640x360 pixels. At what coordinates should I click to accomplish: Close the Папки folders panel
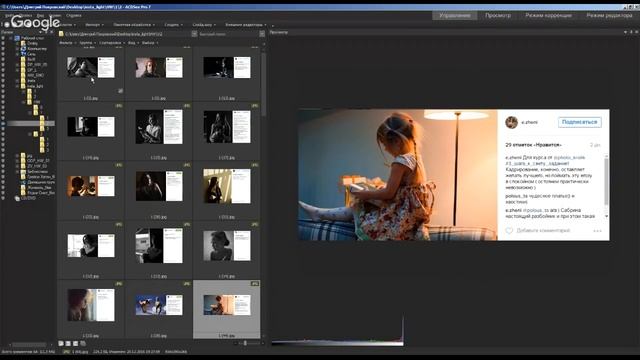[x=52, y=32]
